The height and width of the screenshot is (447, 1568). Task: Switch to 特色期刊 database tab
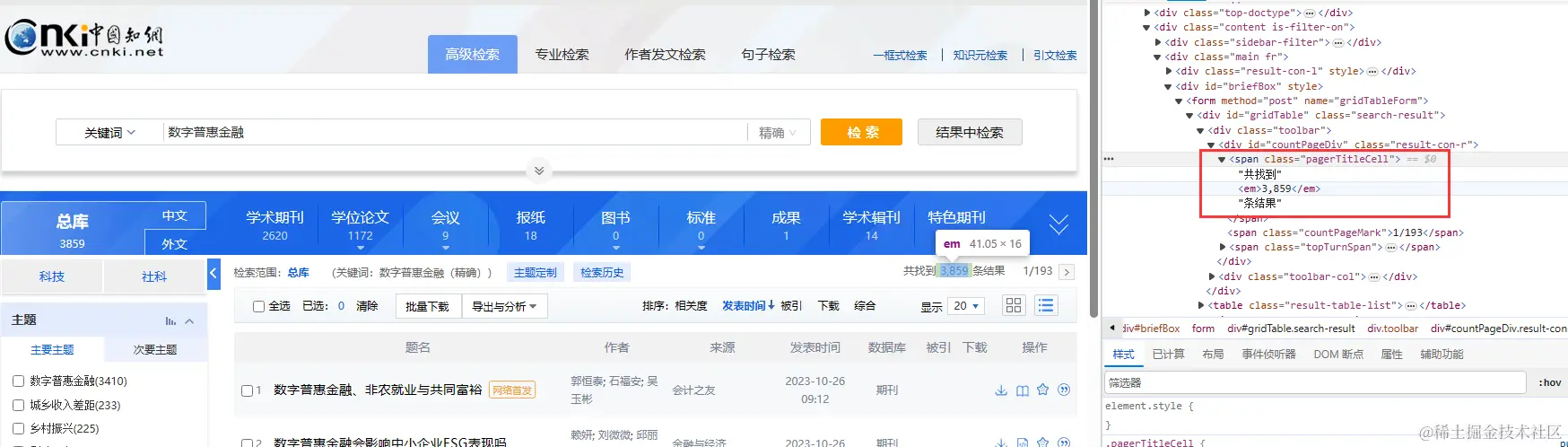pyautogui.click(x=956, y=218)
